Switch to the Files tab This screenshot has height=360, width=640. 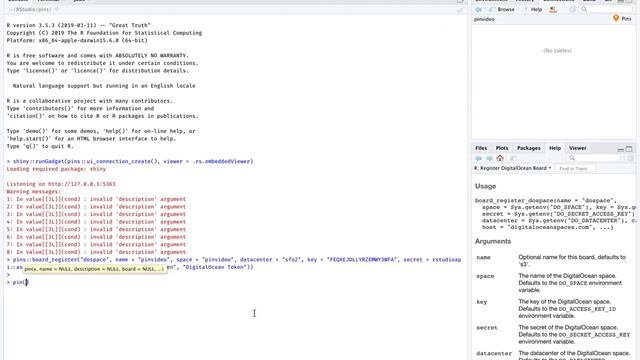tap(481, 148)
